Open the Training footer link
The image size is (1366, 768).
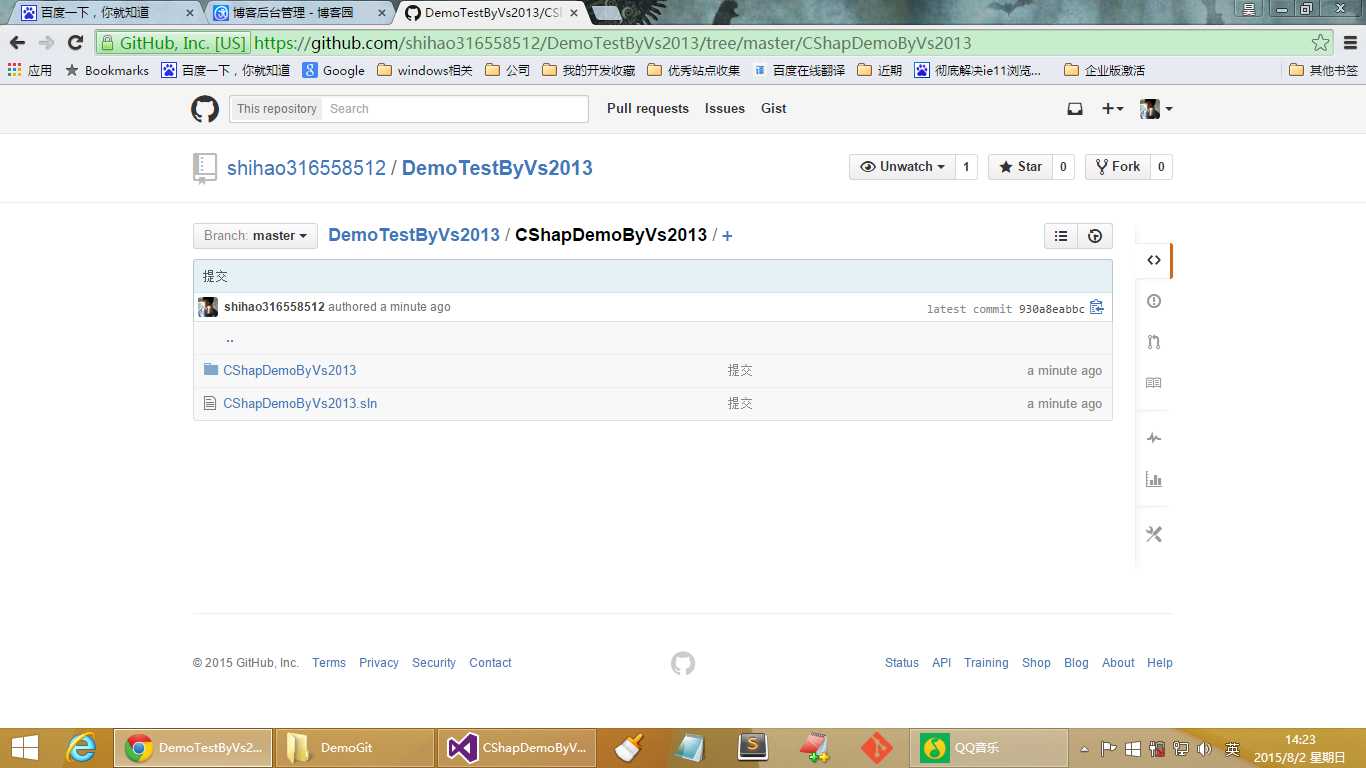click(x=986, y=663)
